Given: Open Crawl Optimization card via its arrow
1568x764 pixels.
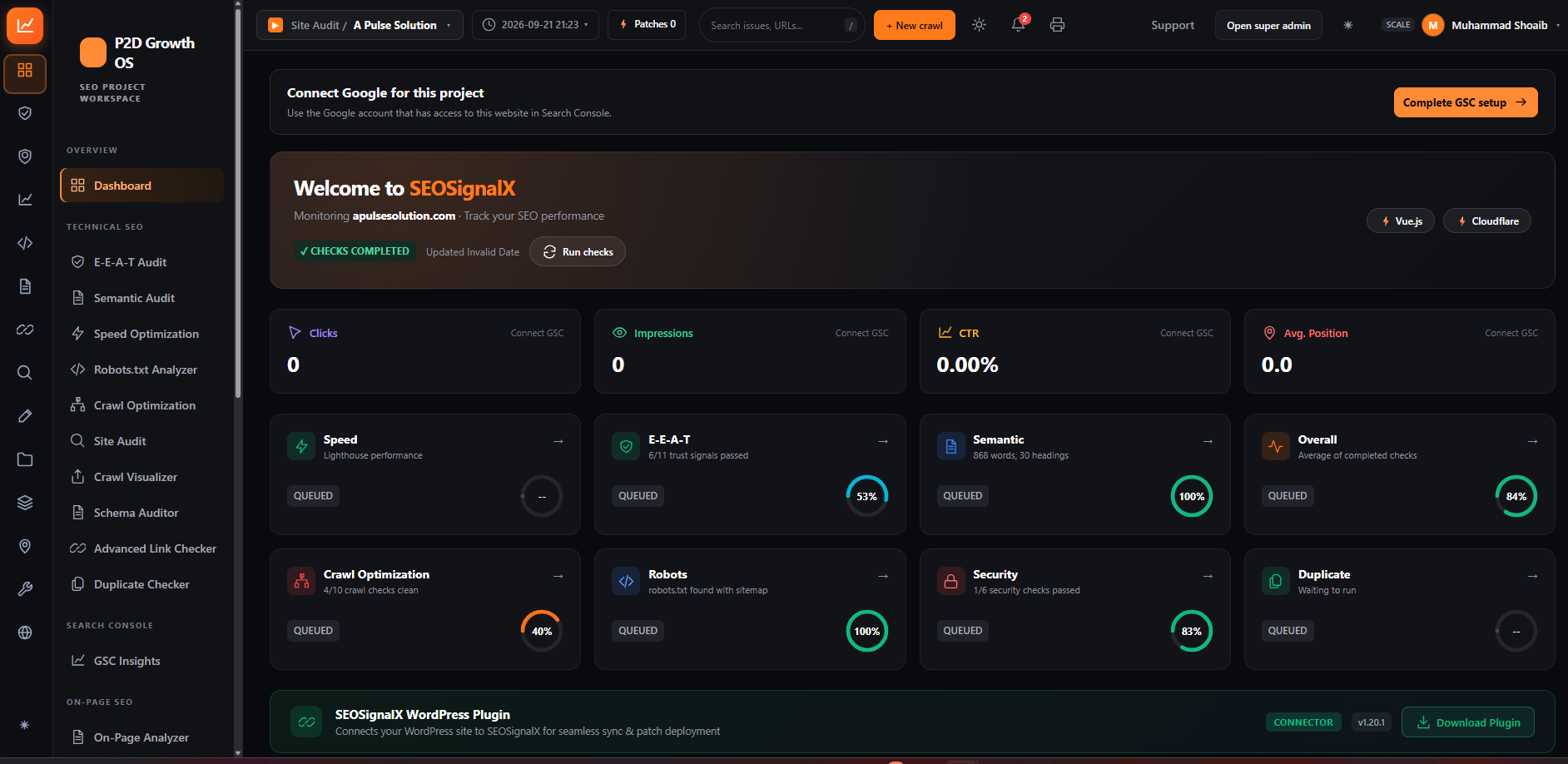Looking at the screenshot, I should point(558,576).
